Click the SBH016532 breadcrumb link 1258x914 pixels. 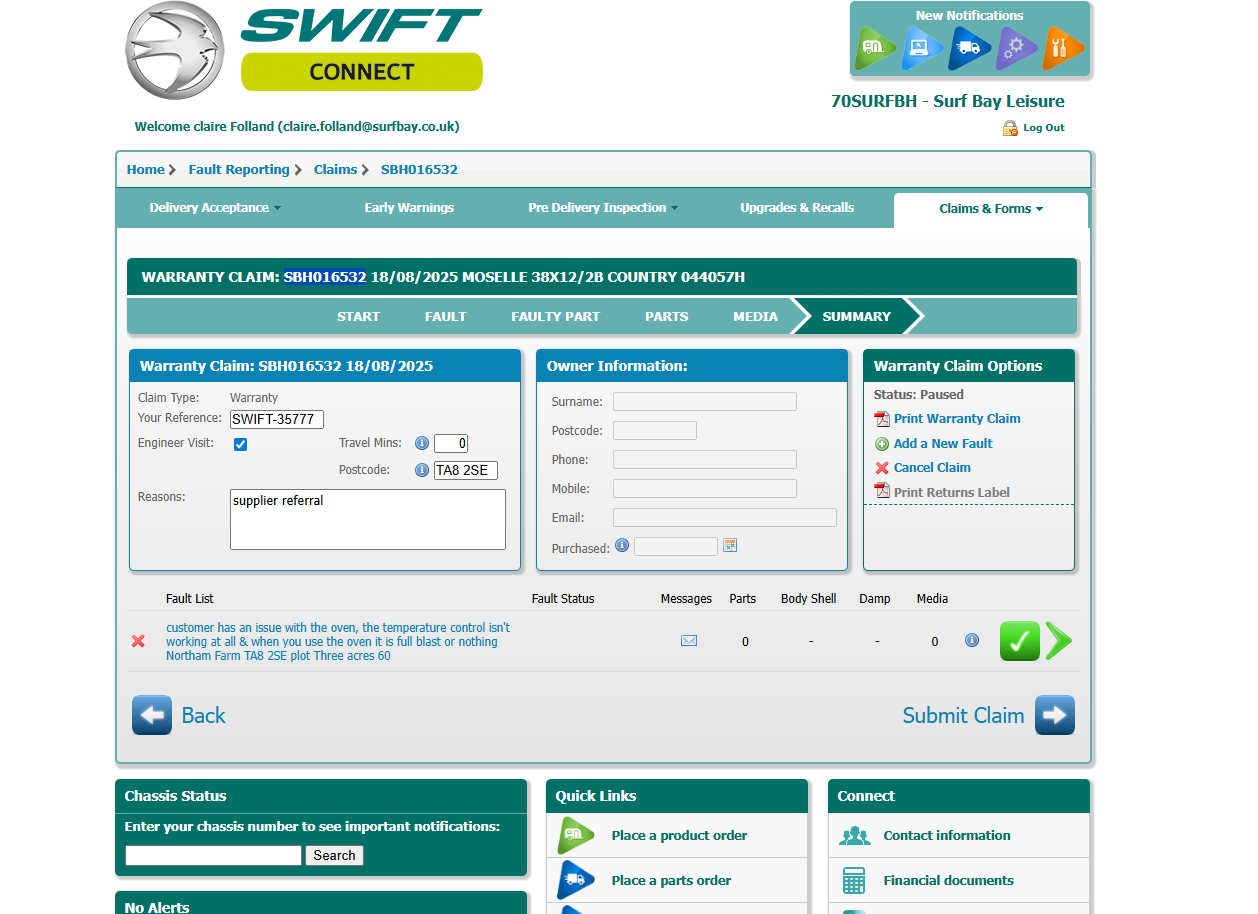click(419, 169)
